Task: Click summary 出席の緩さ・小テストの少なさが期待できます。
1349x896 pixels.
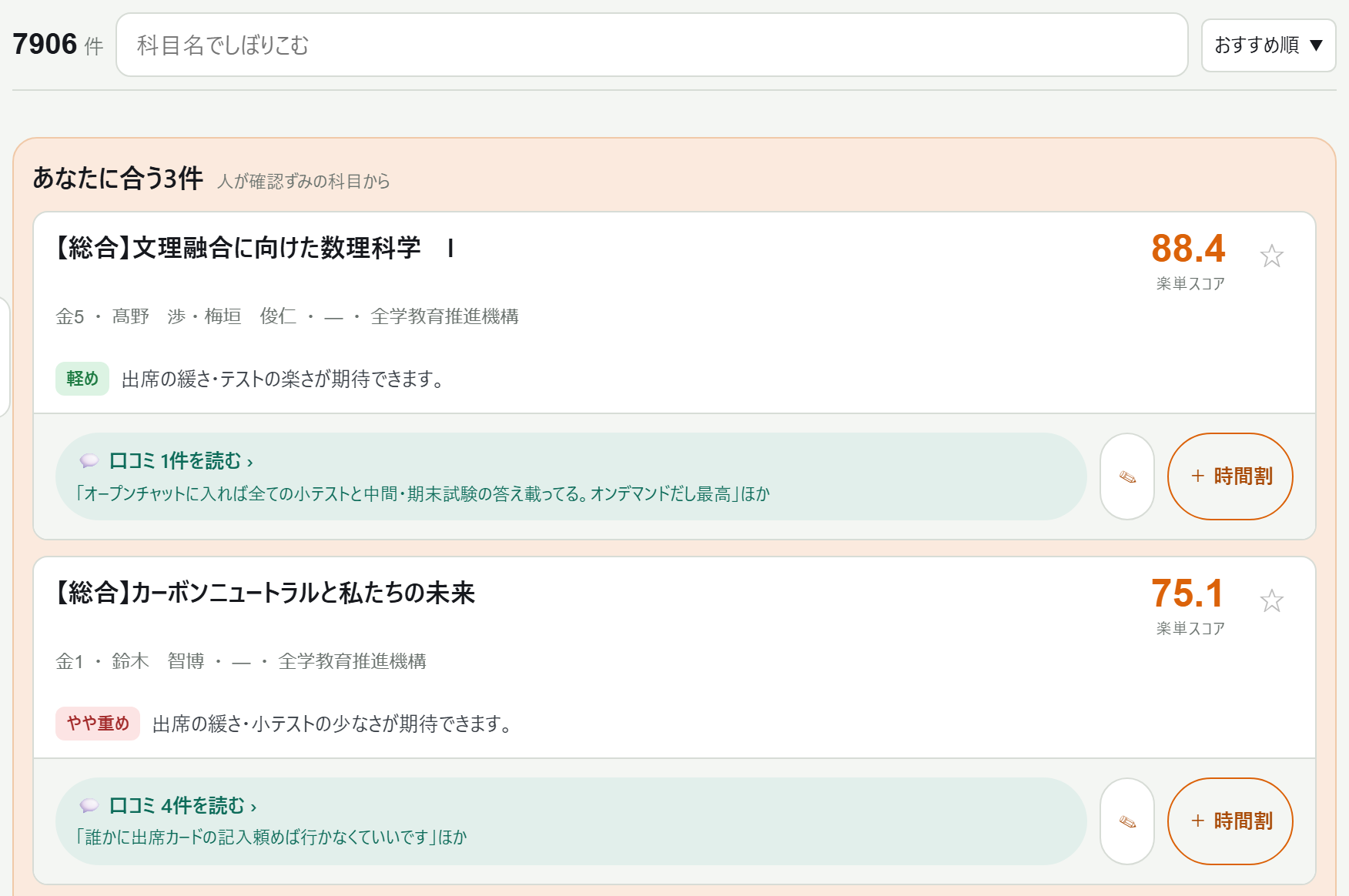Action: click(x=333, y=724)
